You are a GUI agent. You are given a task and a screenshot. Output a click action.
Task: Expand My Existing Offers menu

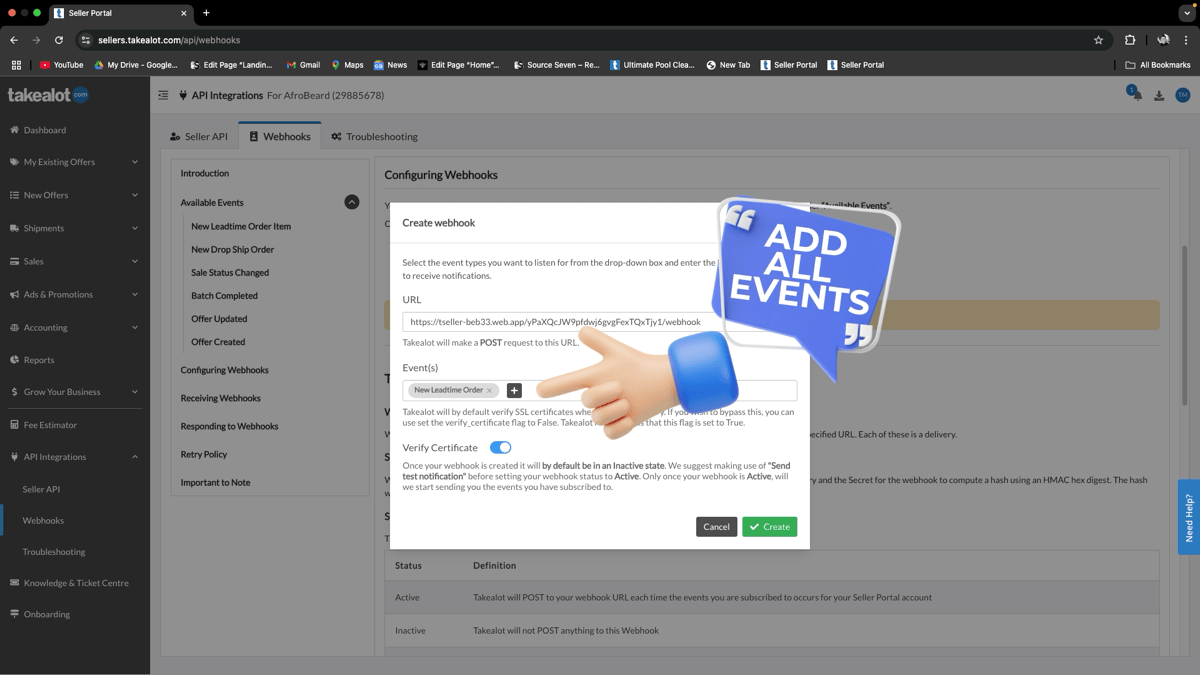tap(75, 162)
